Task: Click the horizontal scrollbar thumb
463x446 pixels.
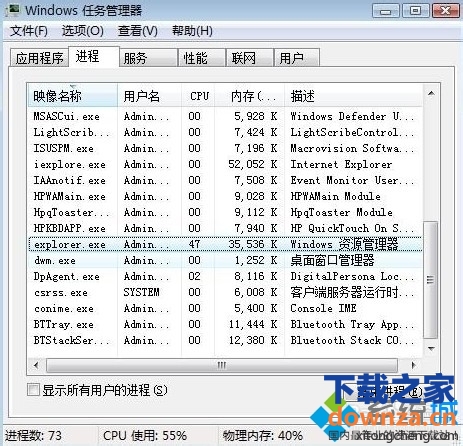Action: click(x=222, y=365)
